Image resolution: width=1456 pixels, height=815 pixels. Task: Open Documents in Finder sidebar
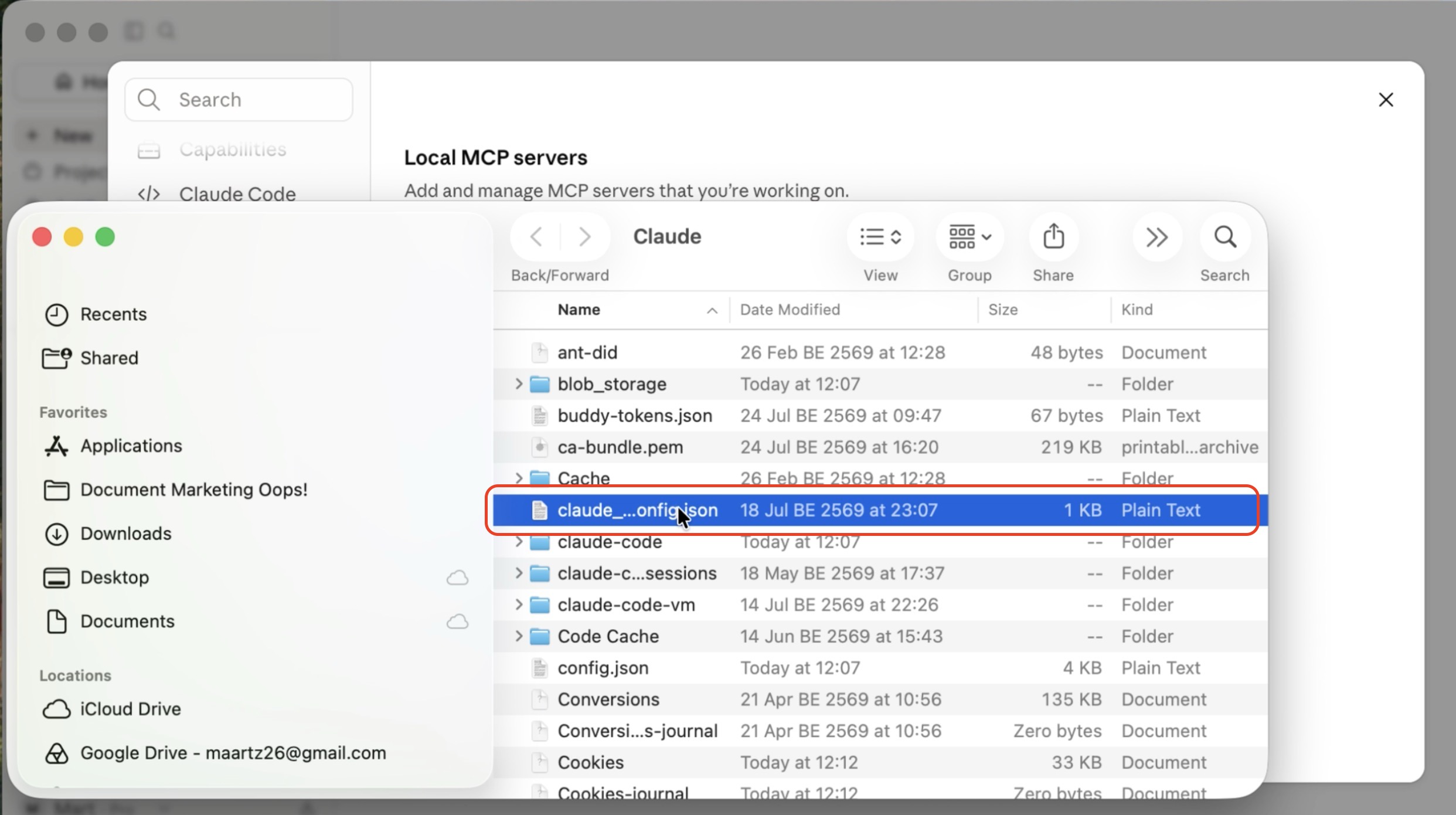tap(110, 622)
